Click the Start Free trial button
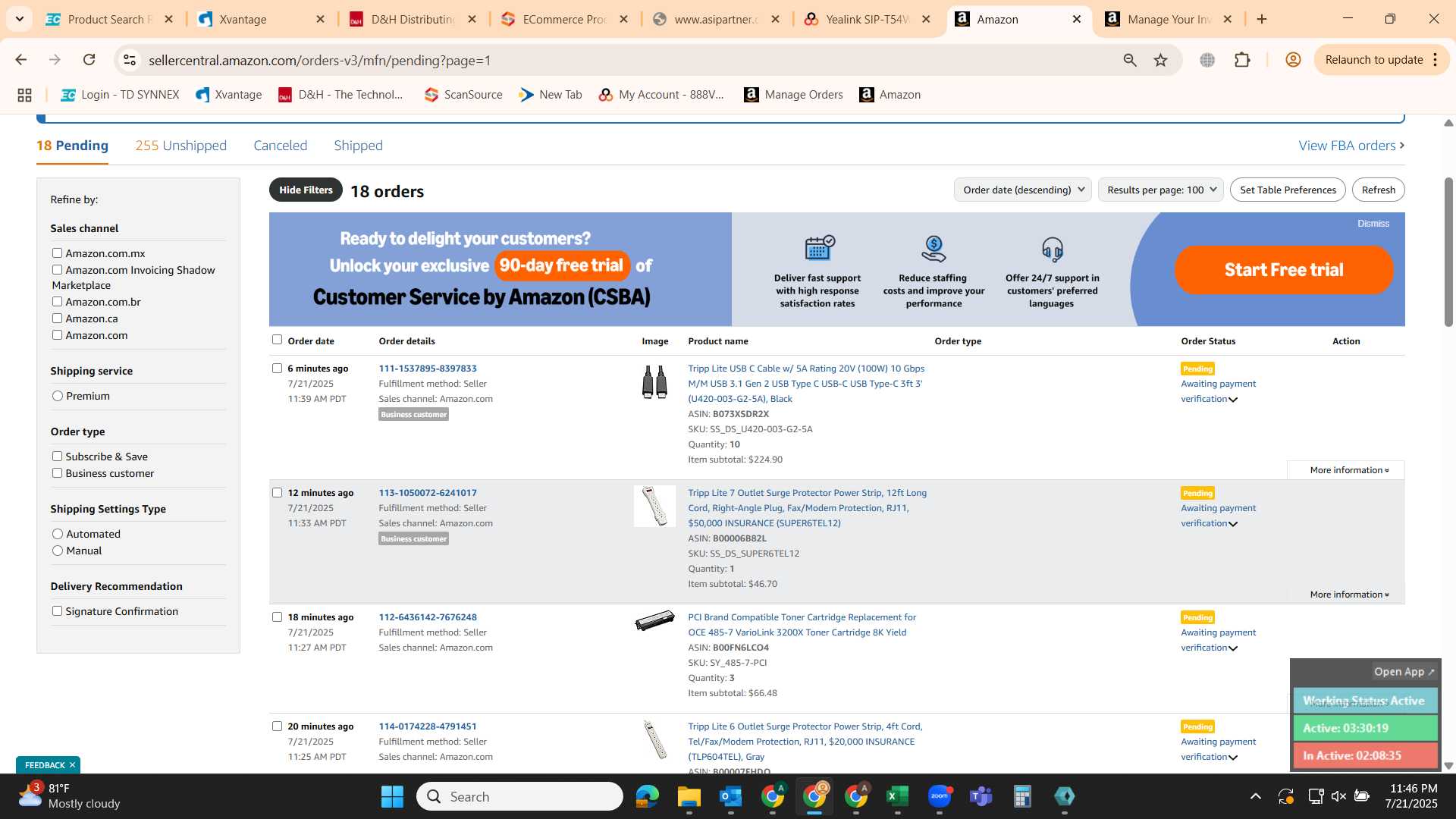This screenshot has height=819, width=1456. 1284,270
